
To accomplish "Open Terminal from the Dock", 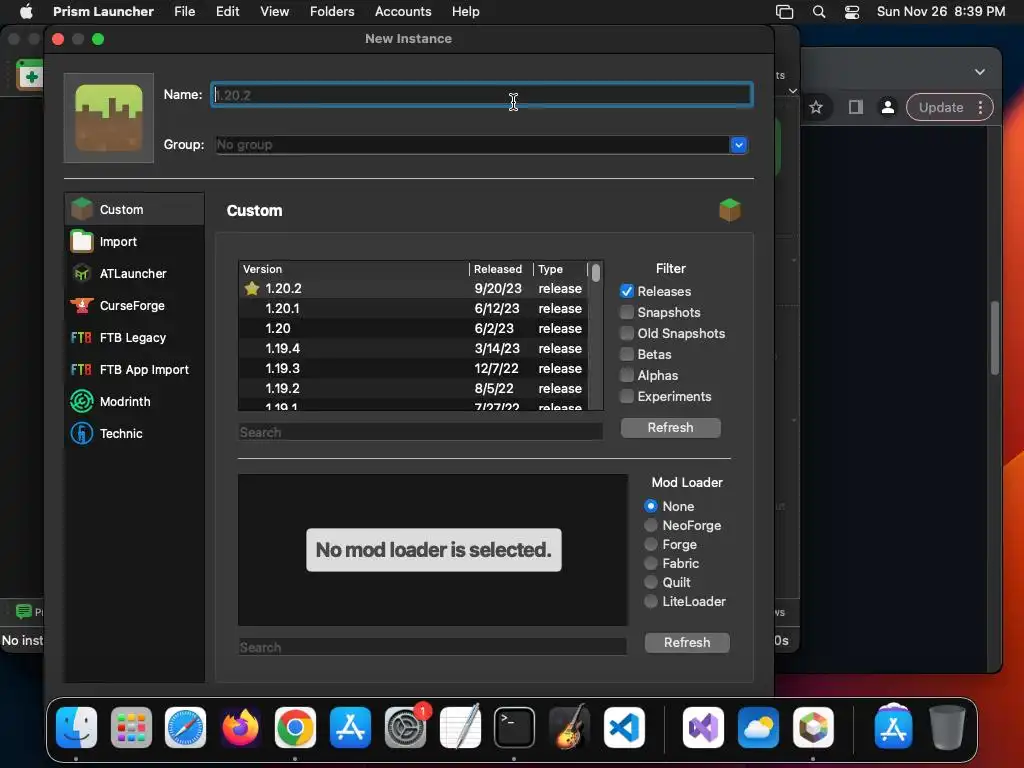I will point(514,727).
